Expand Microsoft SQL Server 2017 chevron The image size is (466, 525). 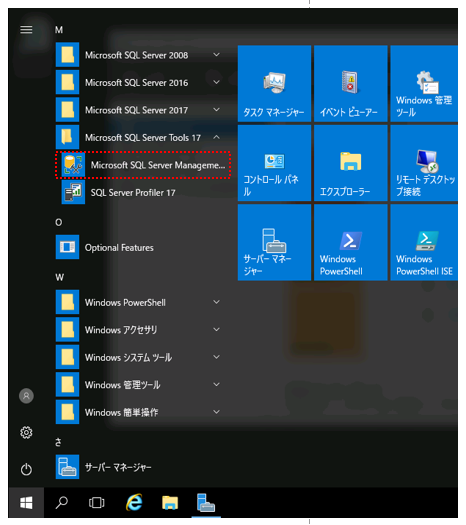pos(217,109)
